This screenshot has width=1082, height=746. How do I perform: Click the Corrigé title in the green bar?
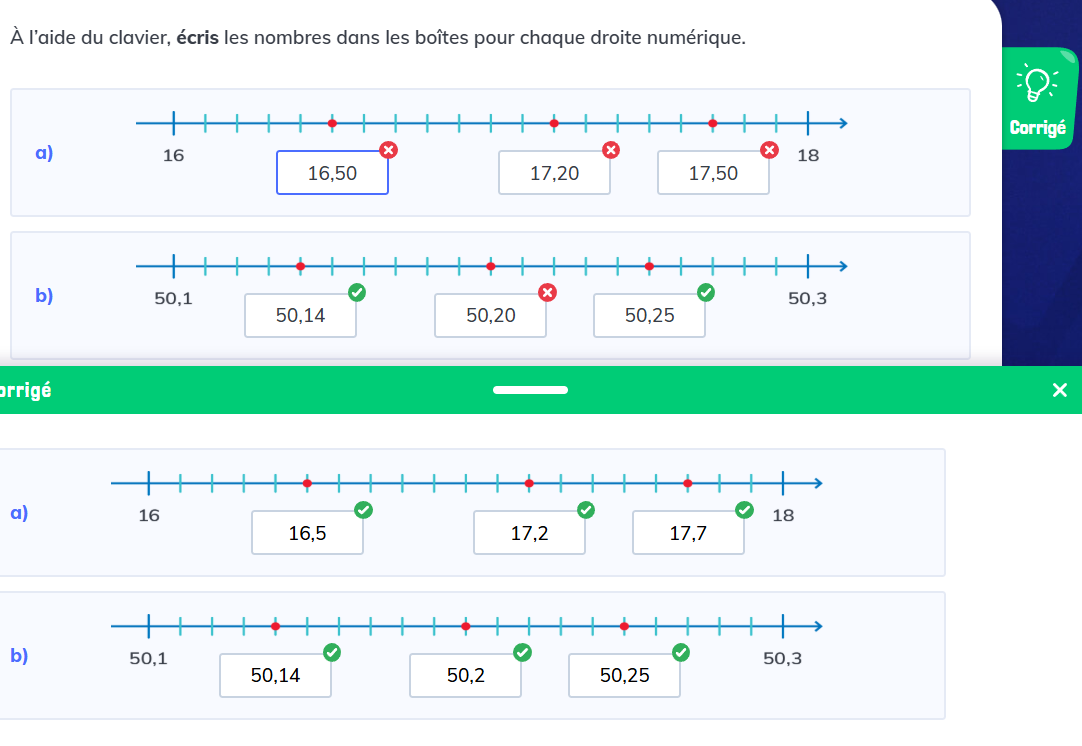(27, 390)
